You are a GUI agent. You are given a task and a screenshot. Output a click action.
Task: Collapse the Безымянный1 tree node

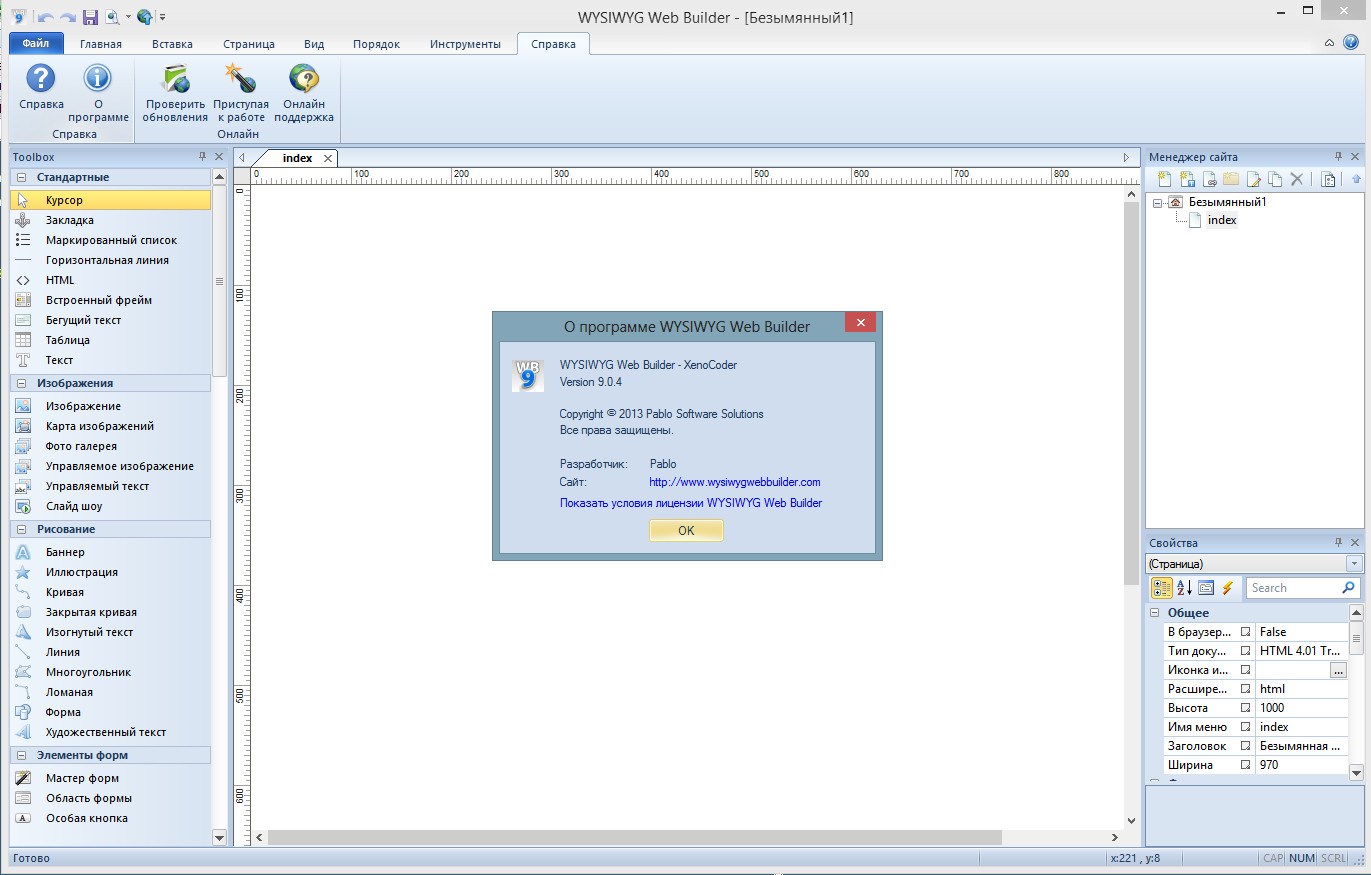point(1158,202)
